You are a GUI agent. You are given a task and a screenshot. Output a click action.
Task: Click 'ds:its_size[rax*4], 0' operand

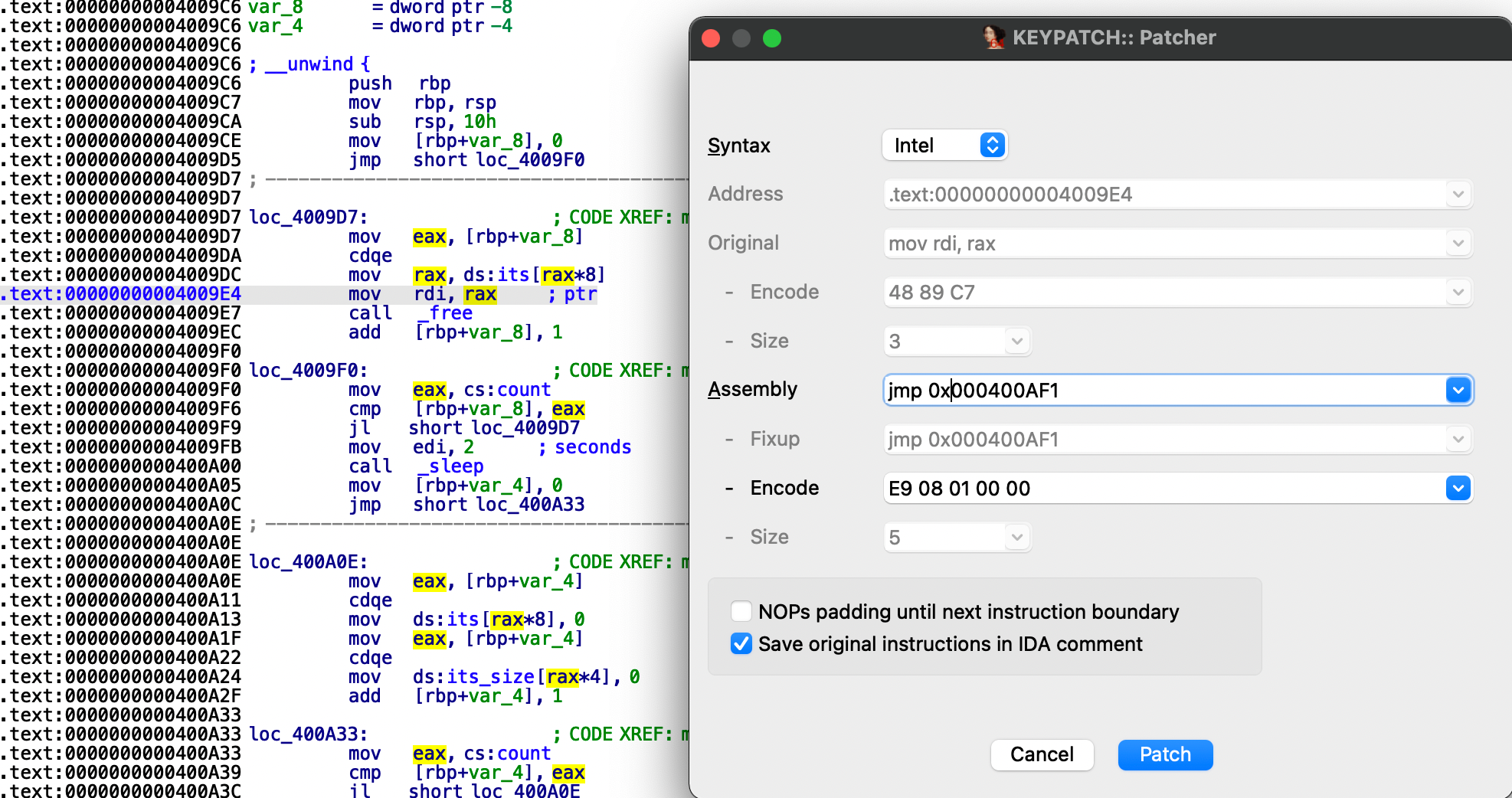(526, 677)
